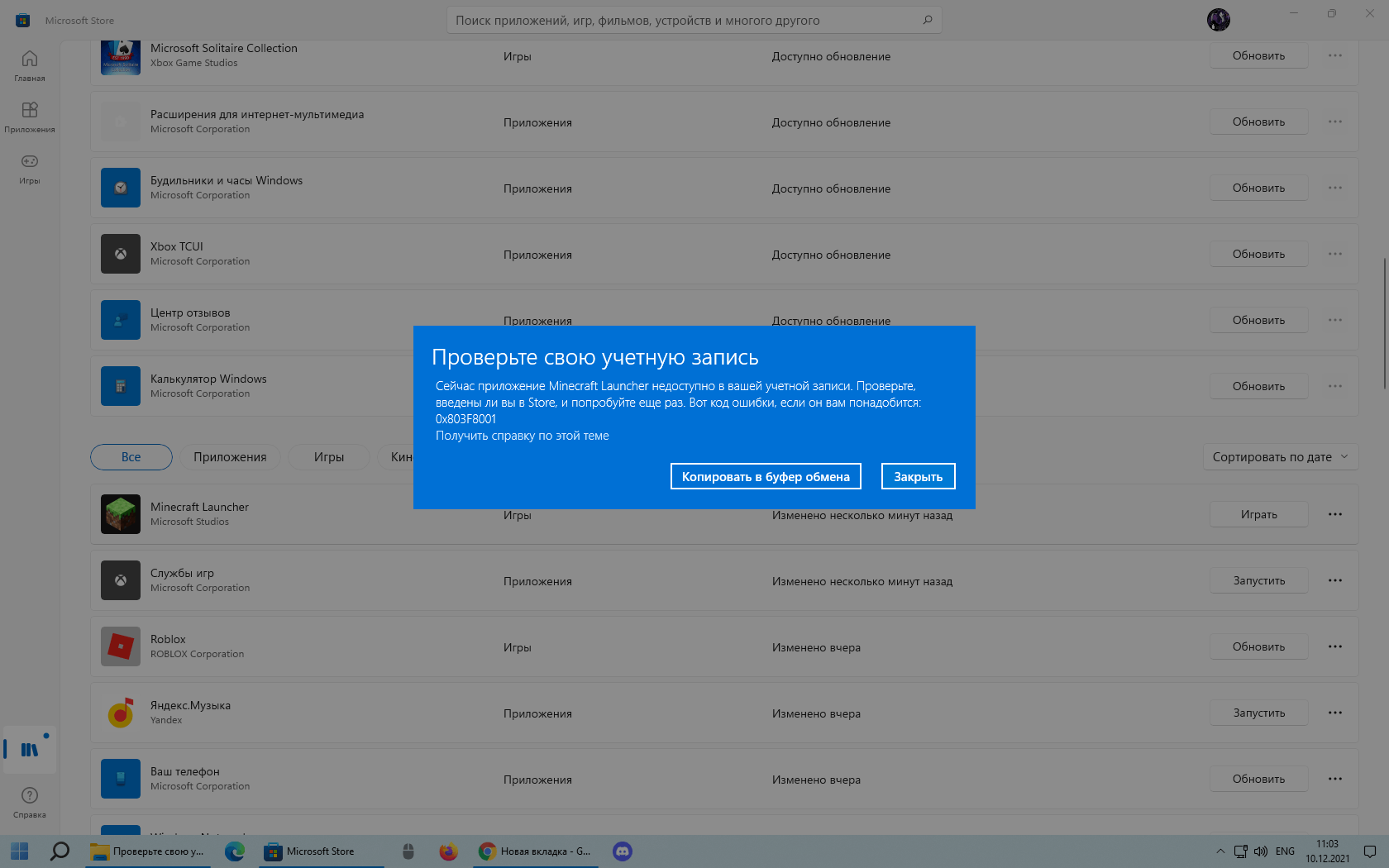Click the Feedback Hub (Центр отзывов) icon
1389x868 pixels.
click(121, 320)
